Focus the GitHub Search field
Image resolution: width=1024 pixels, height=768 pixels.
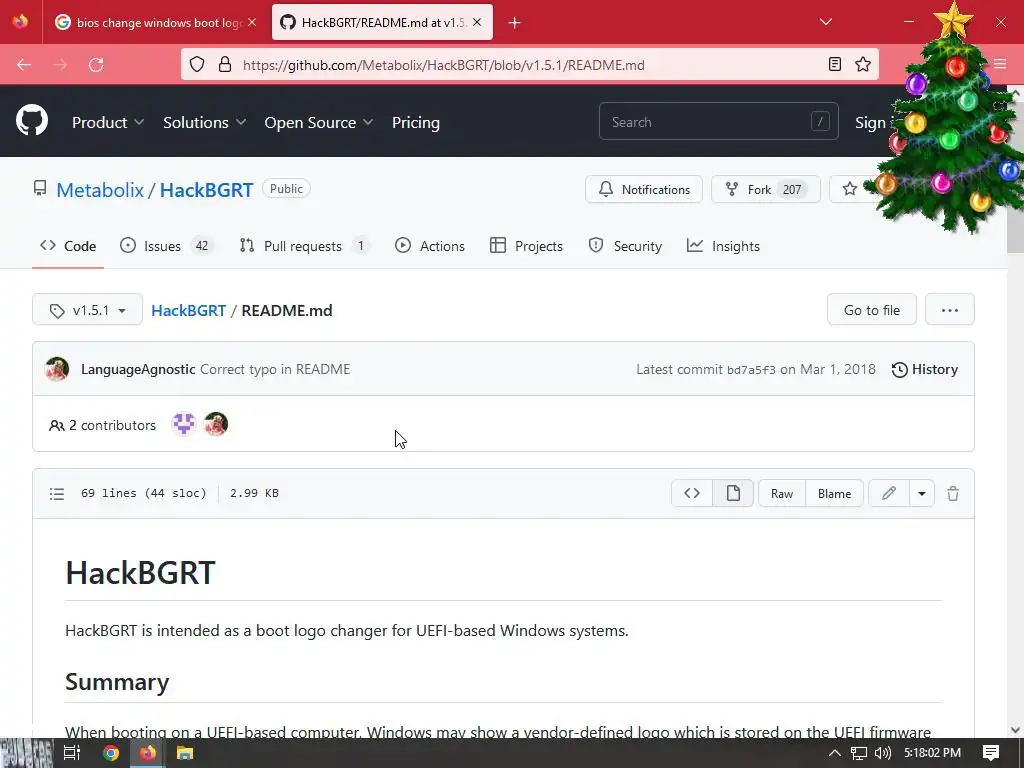(x=718, y=121)
